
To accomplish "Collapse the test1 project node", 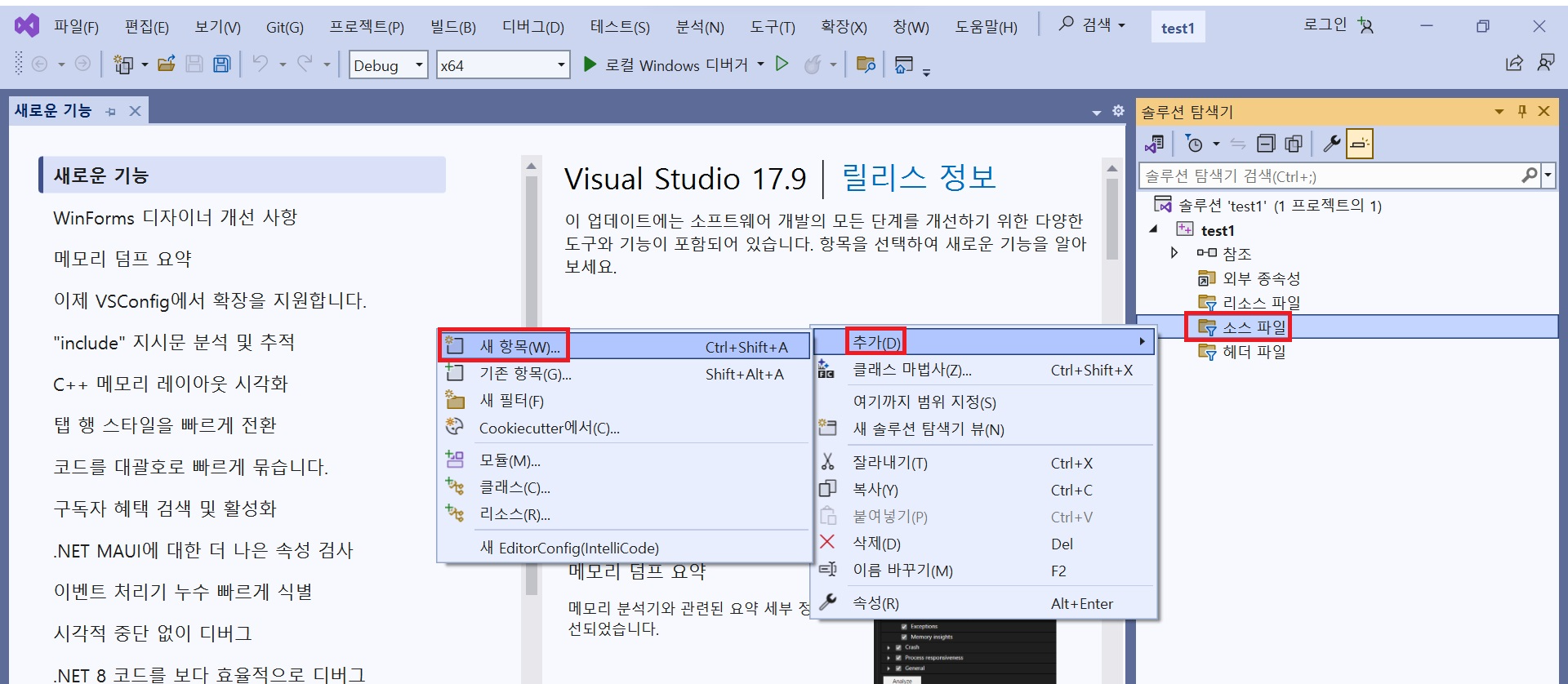I will [1154, 229].
